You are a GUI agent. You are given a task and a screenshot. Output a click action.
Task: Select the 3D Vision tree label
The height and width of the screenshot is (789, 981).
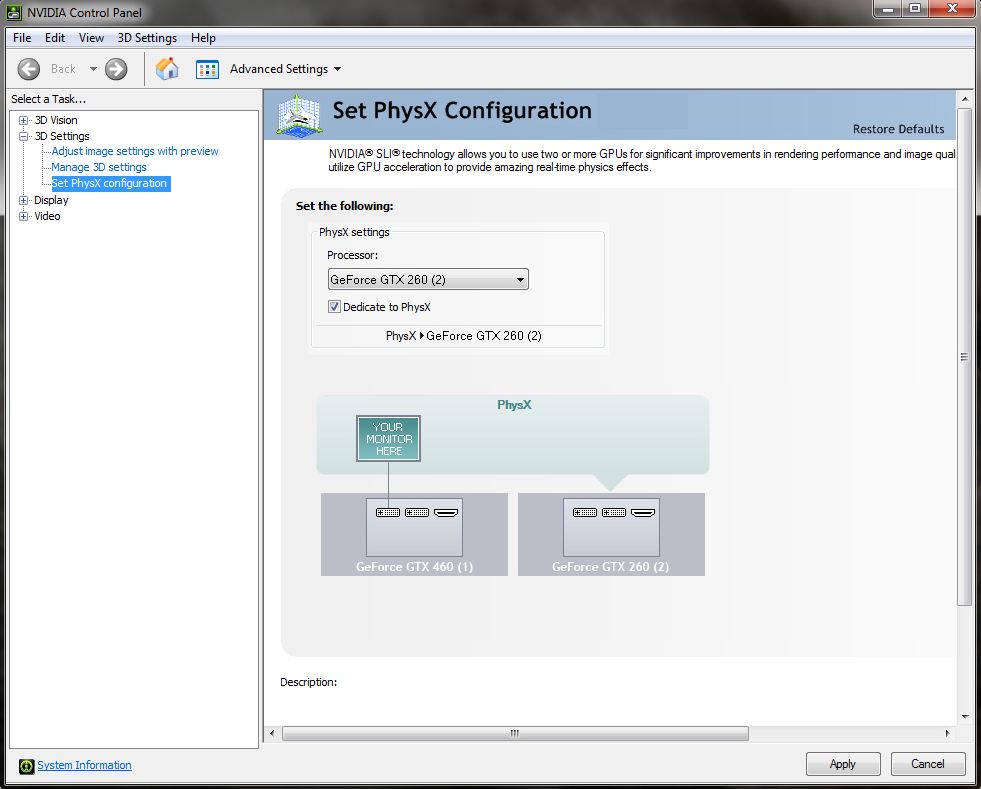(56, 120)
